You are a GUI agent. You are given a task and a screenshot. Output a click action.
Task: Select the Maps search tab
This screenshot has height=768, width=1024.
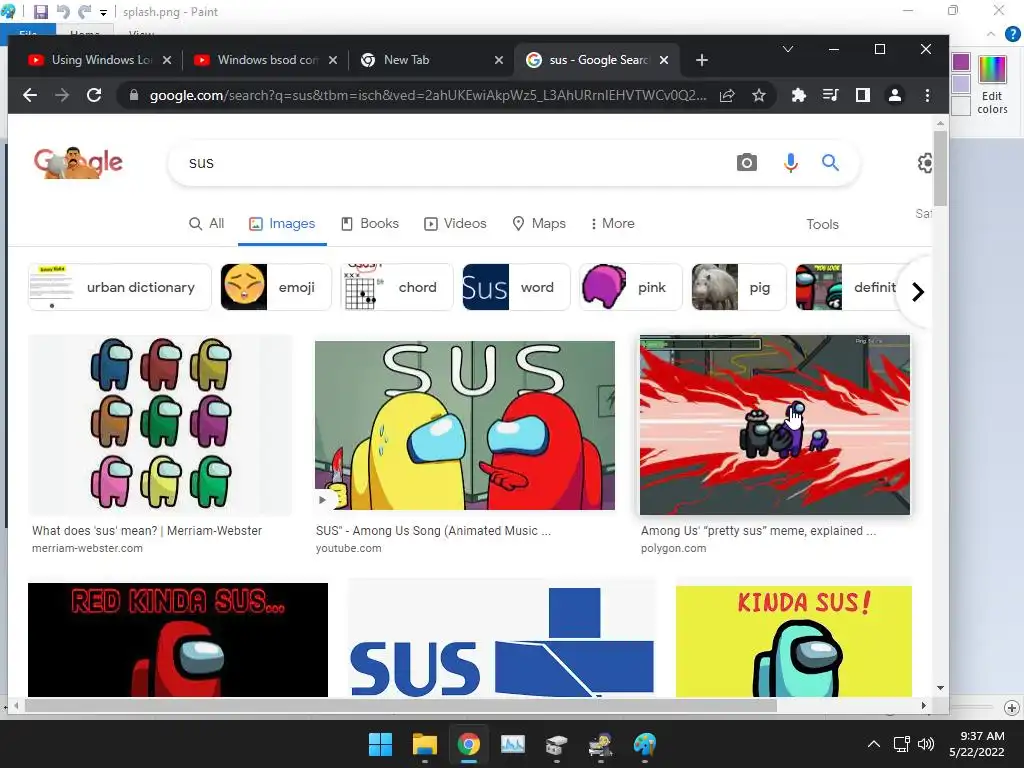click(x=539, y=223)
